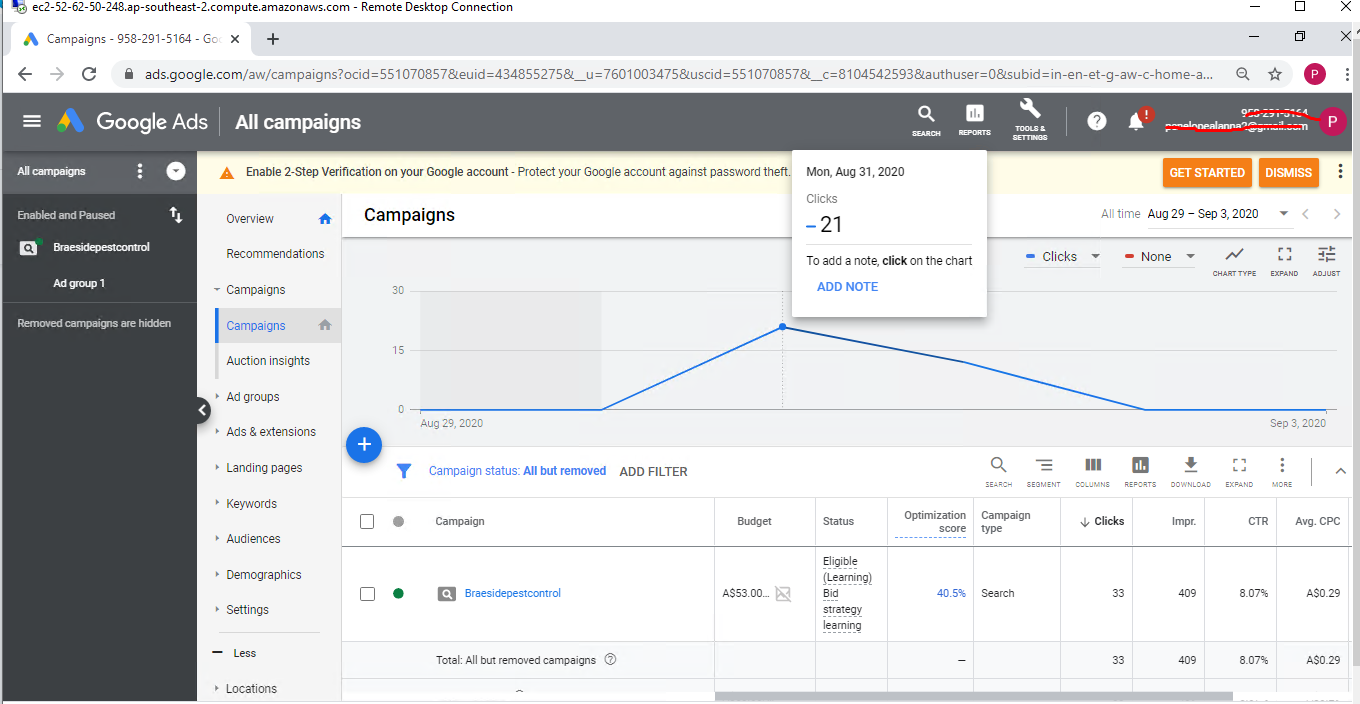The height and width of the screenshot is (704, 1360).
Task: Expand the table with Expand icon
Action: (x=1239, y=471)
